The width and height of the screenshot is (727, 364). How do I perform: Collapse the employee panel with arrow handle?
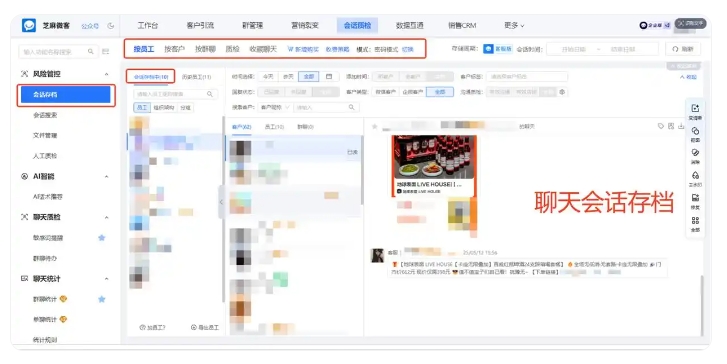click(221, 202)
